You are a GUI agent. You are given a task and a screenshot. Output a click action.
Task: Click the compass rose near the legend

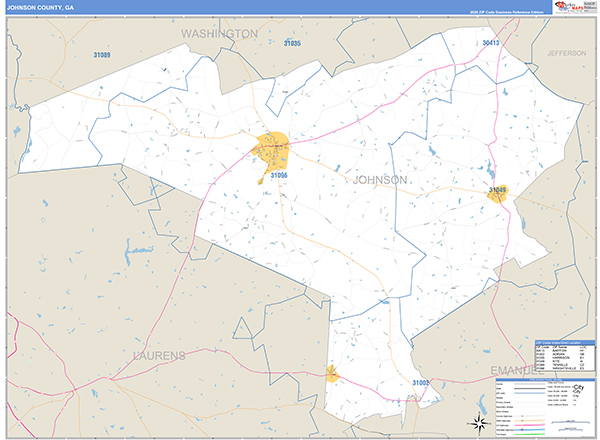[x=479, y=424]
